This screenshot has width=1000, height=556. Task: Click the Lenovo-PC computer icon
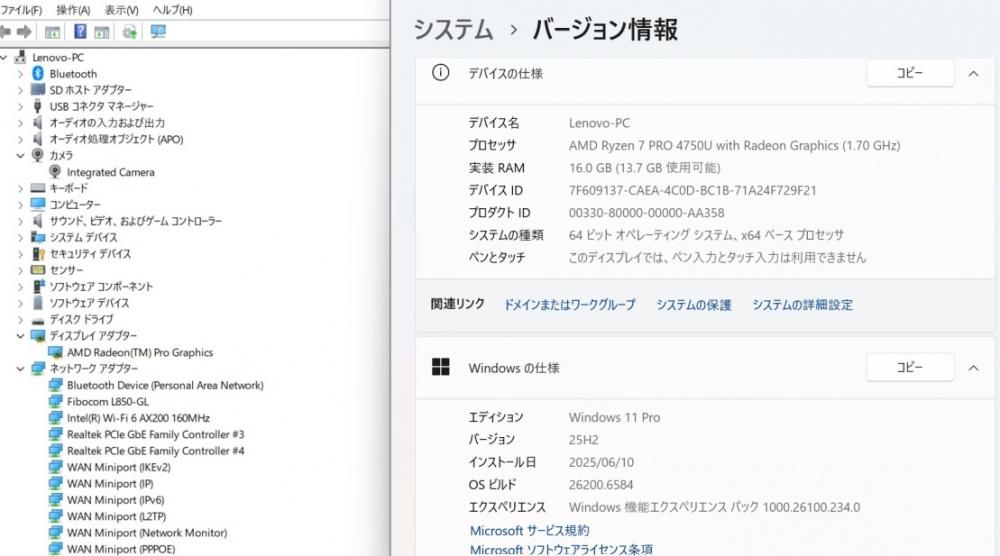click(20, 57)
